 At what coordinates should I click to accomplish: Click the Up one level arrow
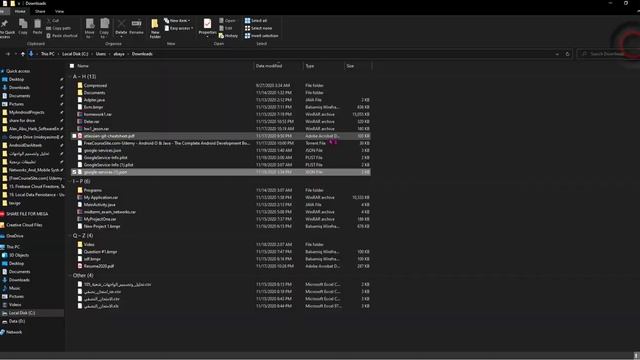23,54
